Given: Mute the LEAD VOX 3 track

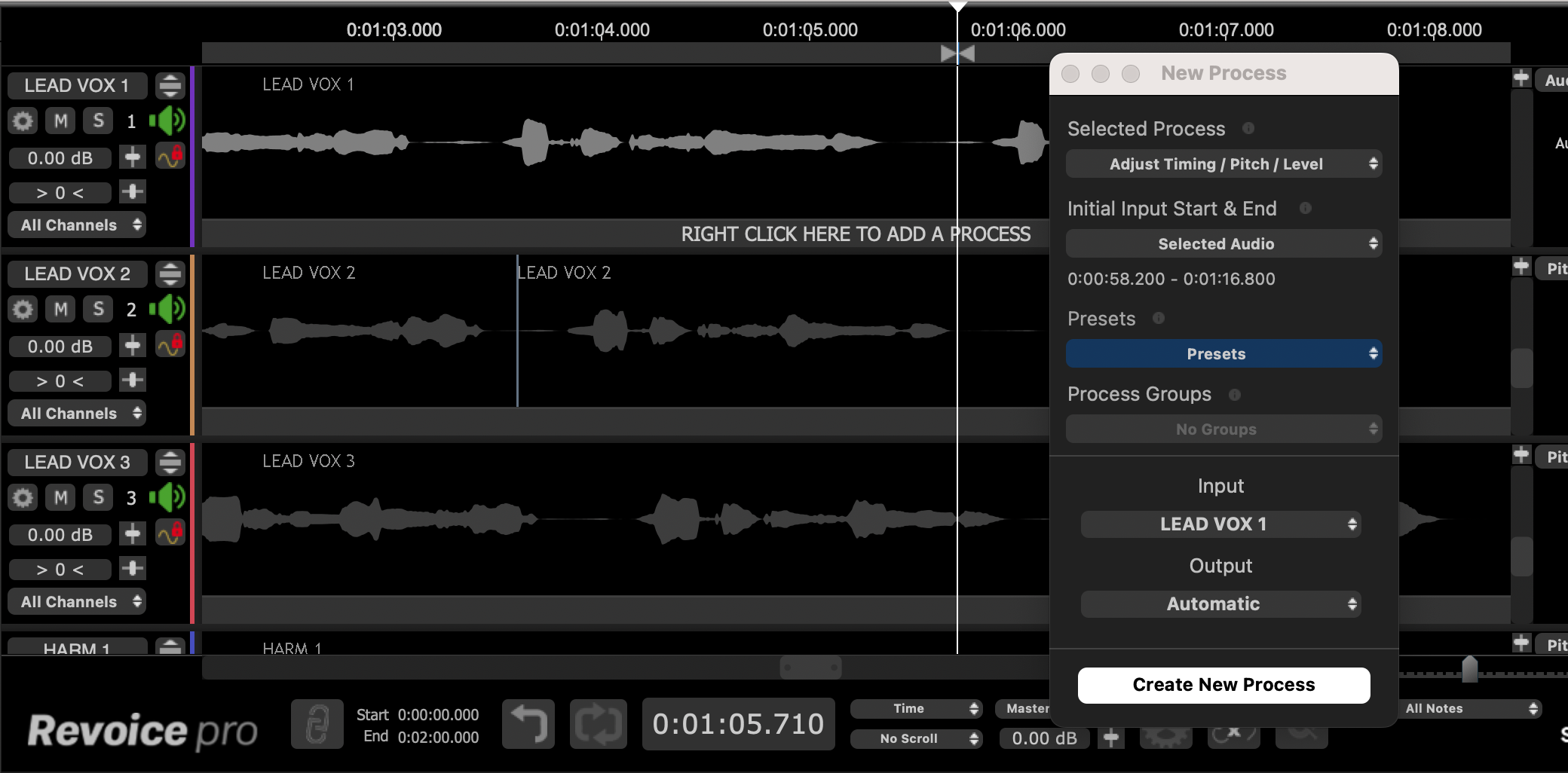Looking at the screenshot, I should (61, 497).
